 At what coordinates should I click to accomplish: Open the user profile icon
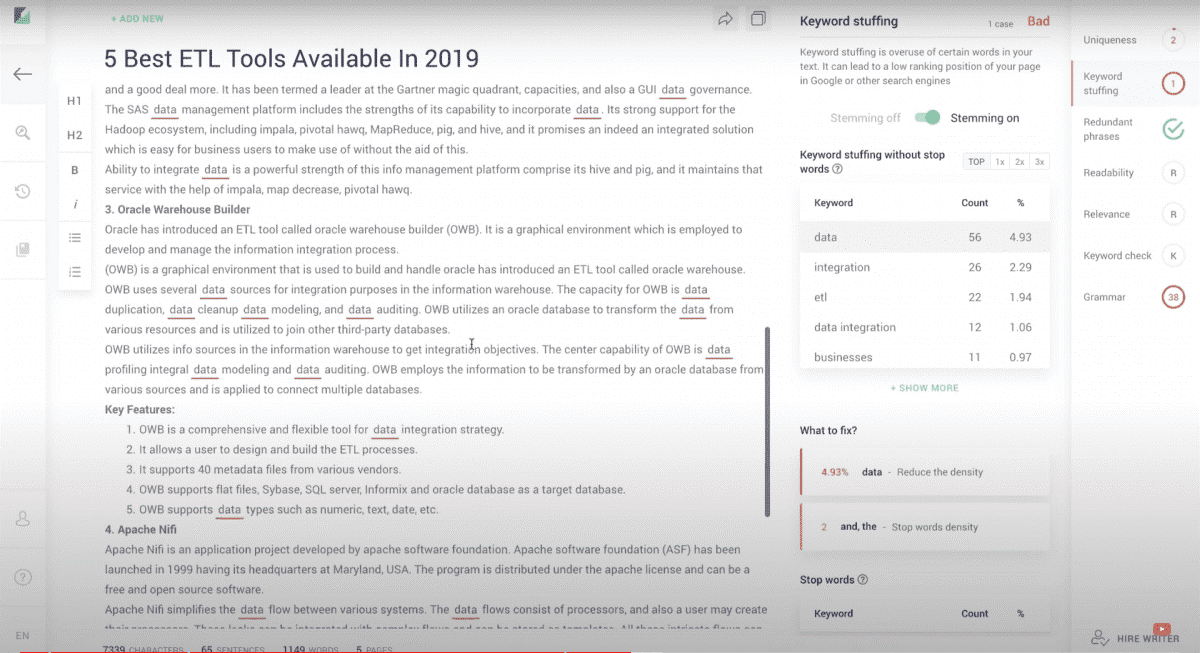coord(22,518)
